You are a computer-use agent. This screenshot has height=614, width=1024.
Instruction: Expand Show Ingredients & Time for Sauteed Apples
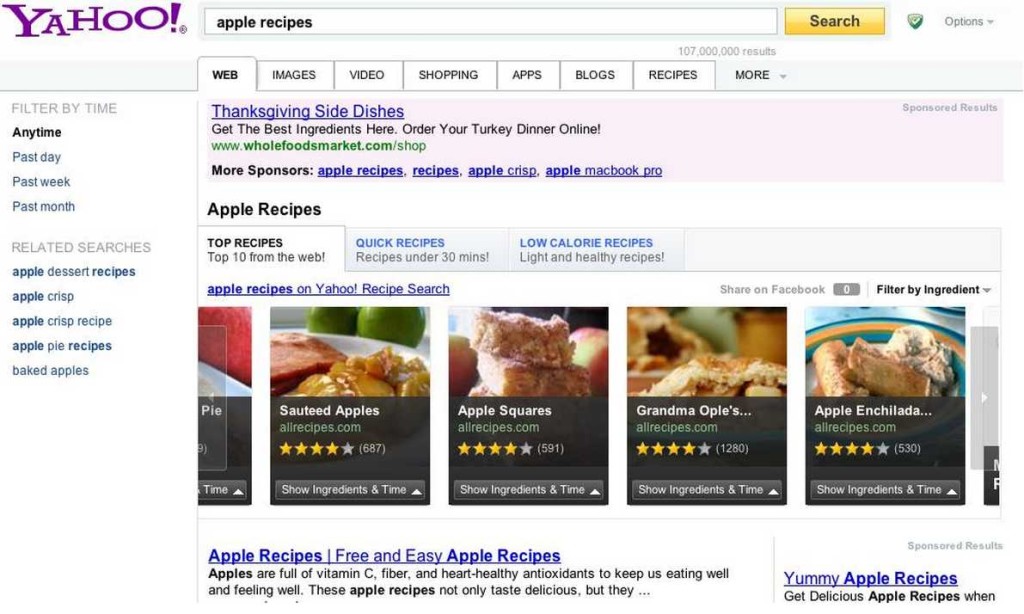coord(351,490)
